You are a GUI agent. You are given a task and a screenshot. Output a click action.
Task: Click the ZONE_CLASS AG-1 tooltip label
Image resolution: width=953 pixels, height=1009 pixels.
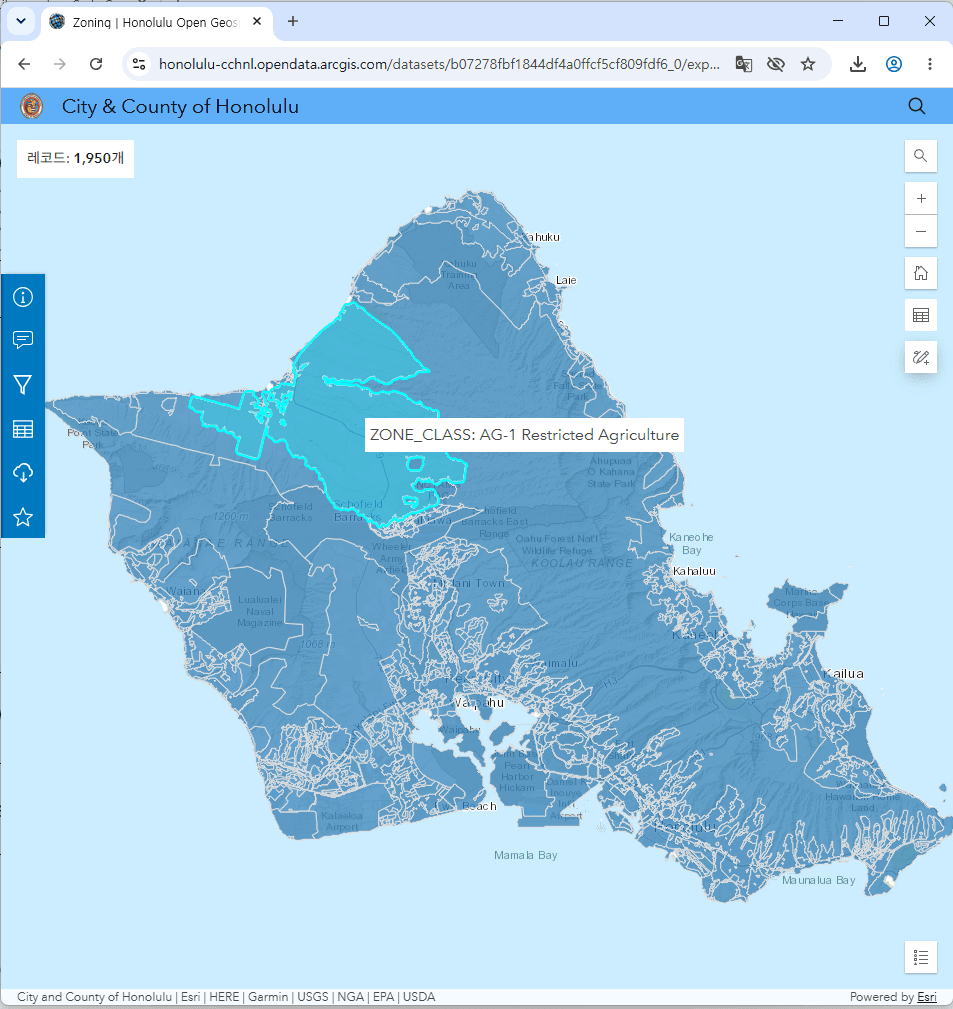point(524,435)
